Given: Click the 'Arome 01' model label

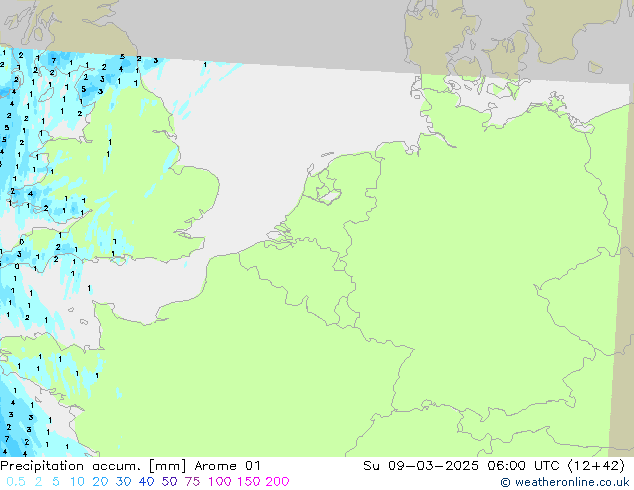Looking at the screenshot, I should (227, 466).
